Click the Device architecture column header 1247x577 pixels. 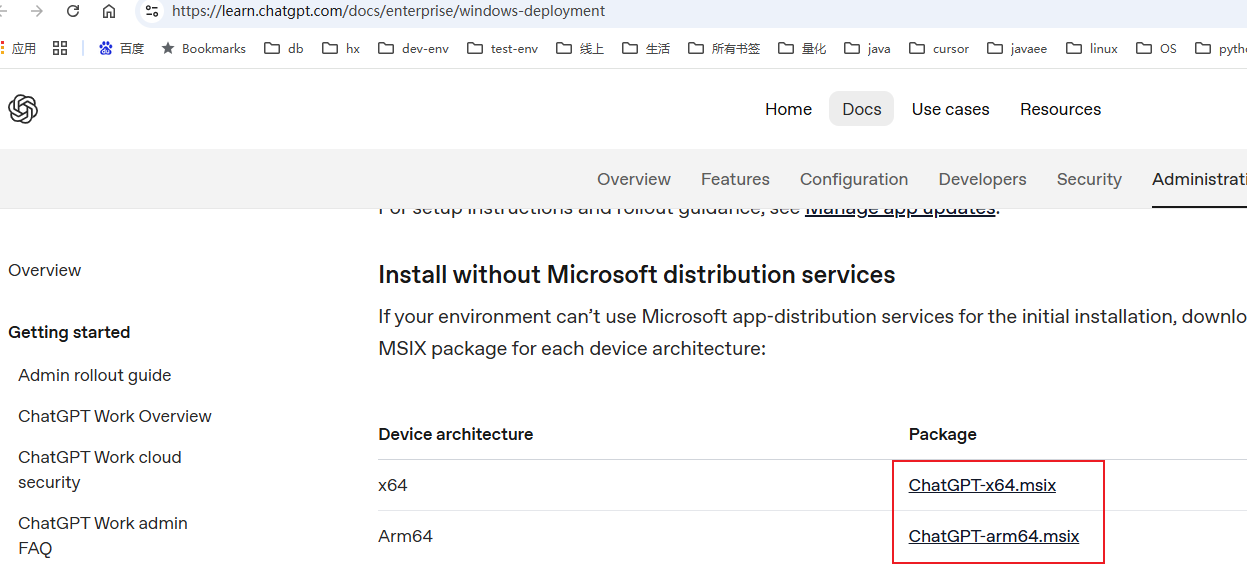pos(456,434)
